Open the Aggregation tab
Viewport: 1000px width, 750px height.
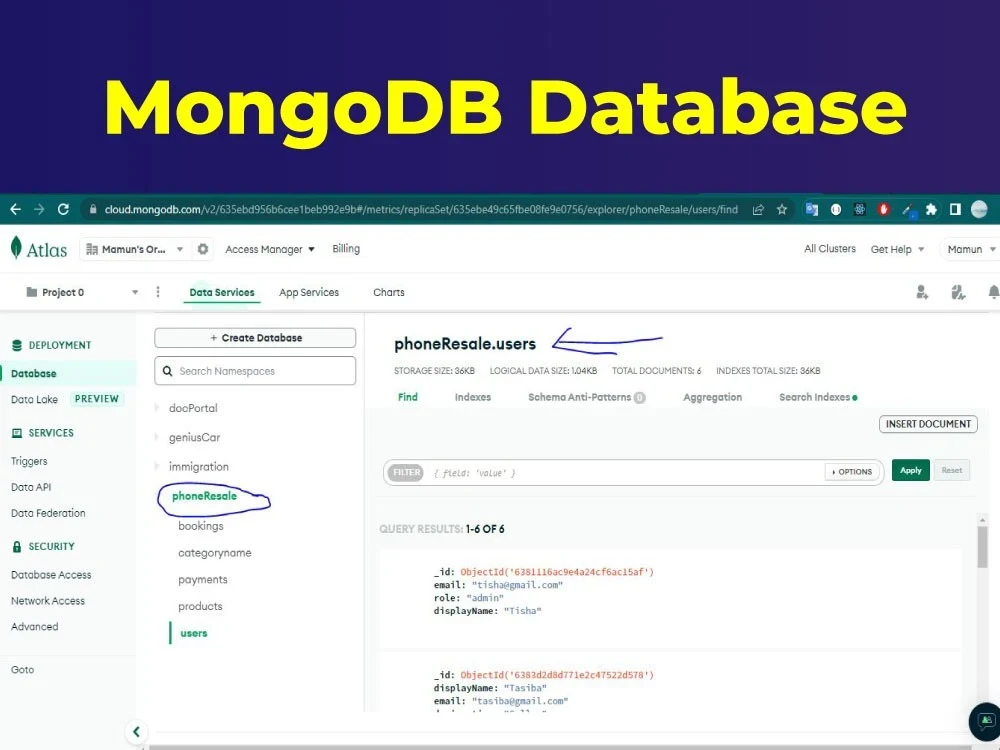tap(712, 397)
